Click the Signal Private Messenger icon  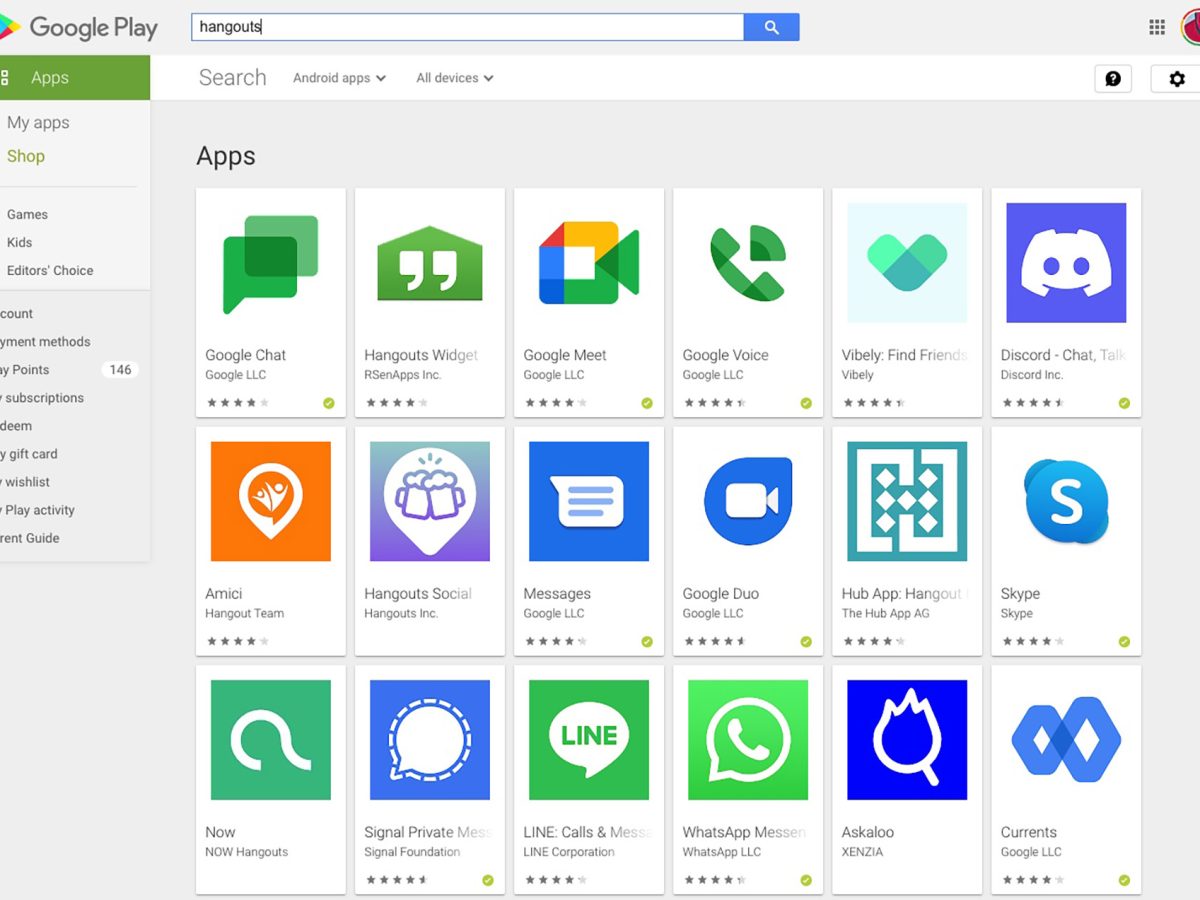point(429,740)
